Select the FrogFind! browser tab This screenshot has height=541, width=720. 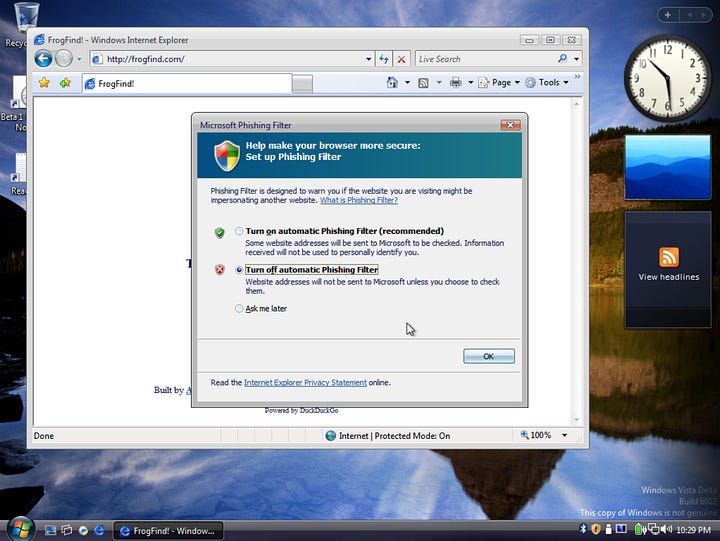[x=187, y=84]
